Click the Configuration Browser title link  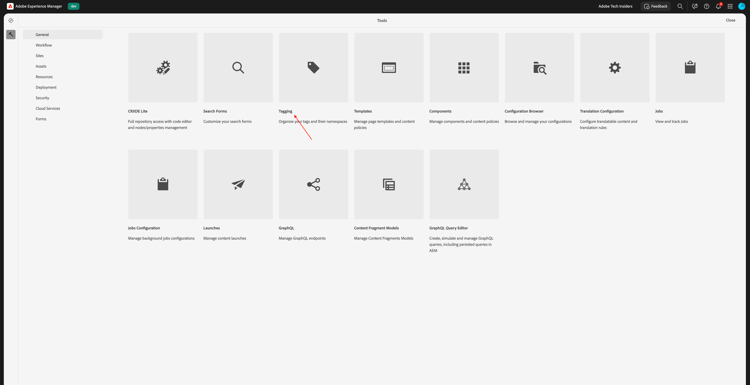(x=524, y=111)
